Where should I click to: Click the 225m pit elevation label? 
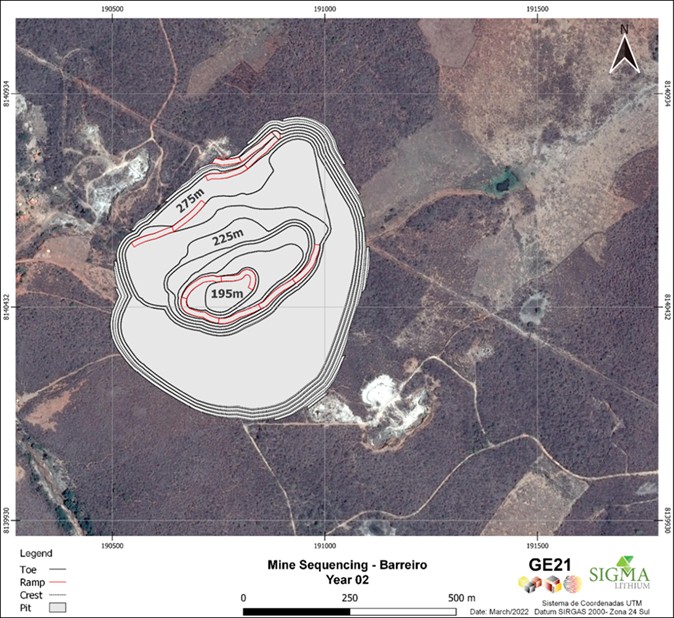[228, 237]
